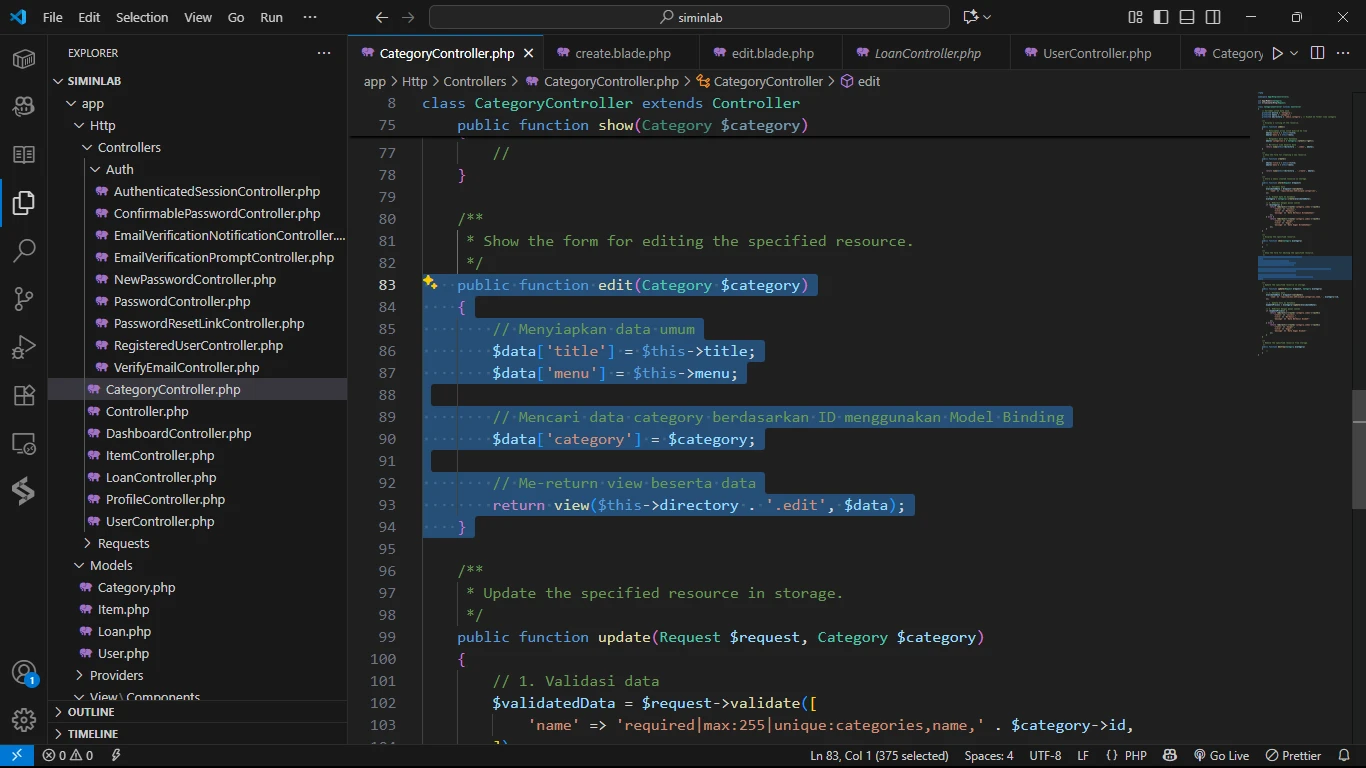1366x768 pixels.
Task: Open the Run and Debug view
Action: point(24,347)
